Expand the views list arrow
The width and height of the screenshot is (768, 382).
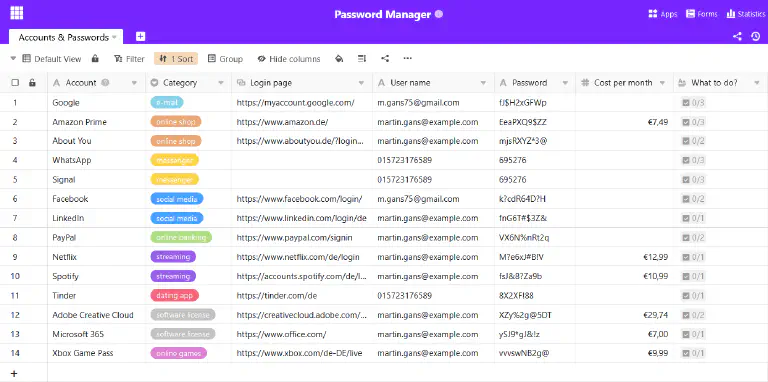pos(13,59)
